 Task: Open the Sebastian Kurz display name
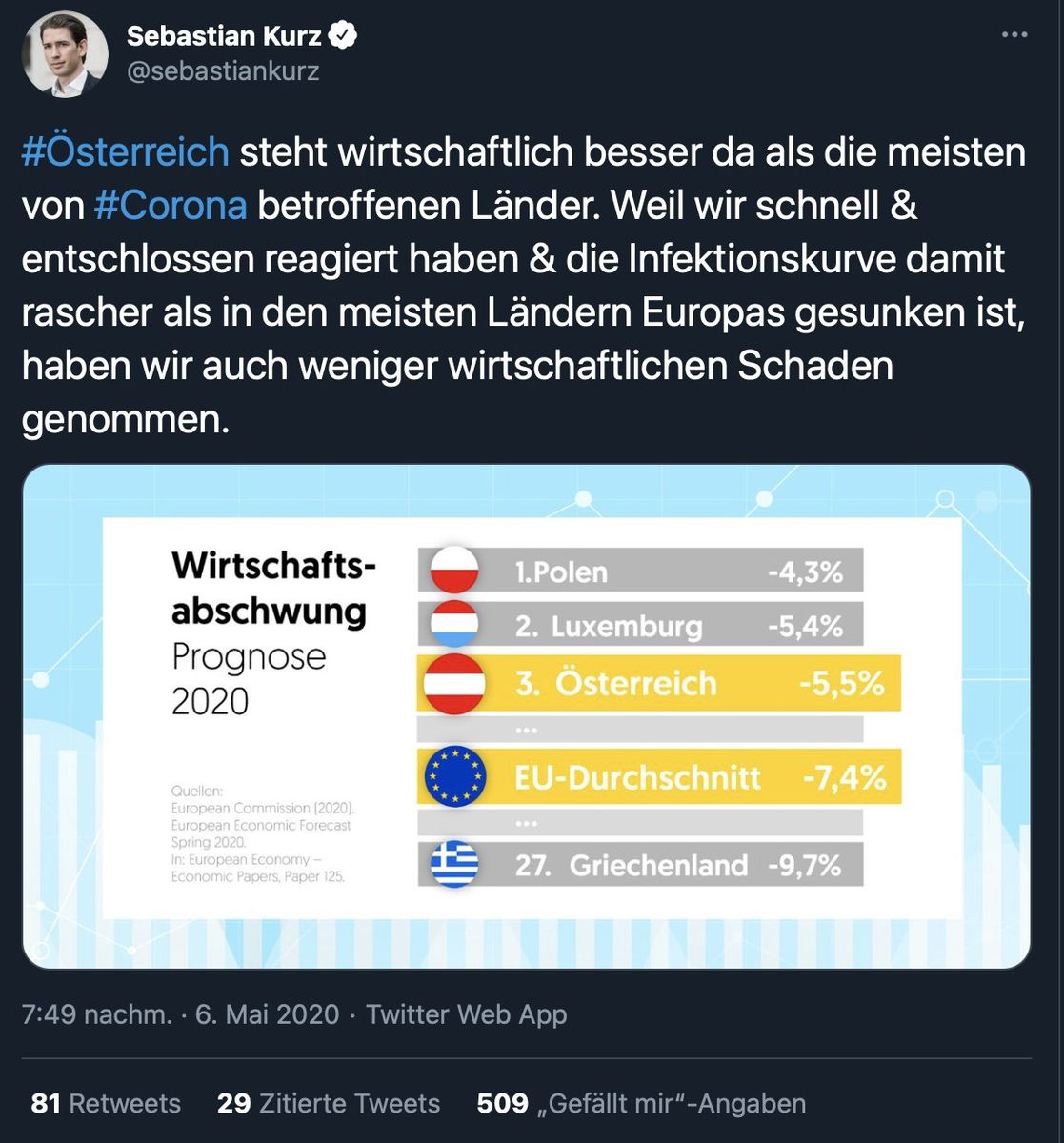(225, 36)
